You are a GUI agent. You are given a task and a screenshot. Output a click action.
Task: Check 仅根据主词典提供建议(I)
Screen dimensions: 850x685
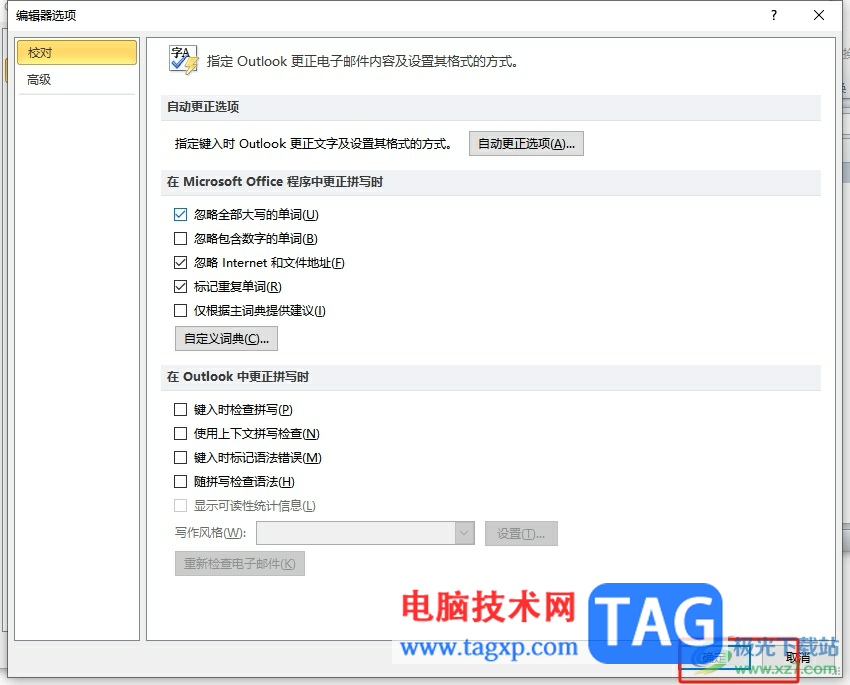pos(181,311)
